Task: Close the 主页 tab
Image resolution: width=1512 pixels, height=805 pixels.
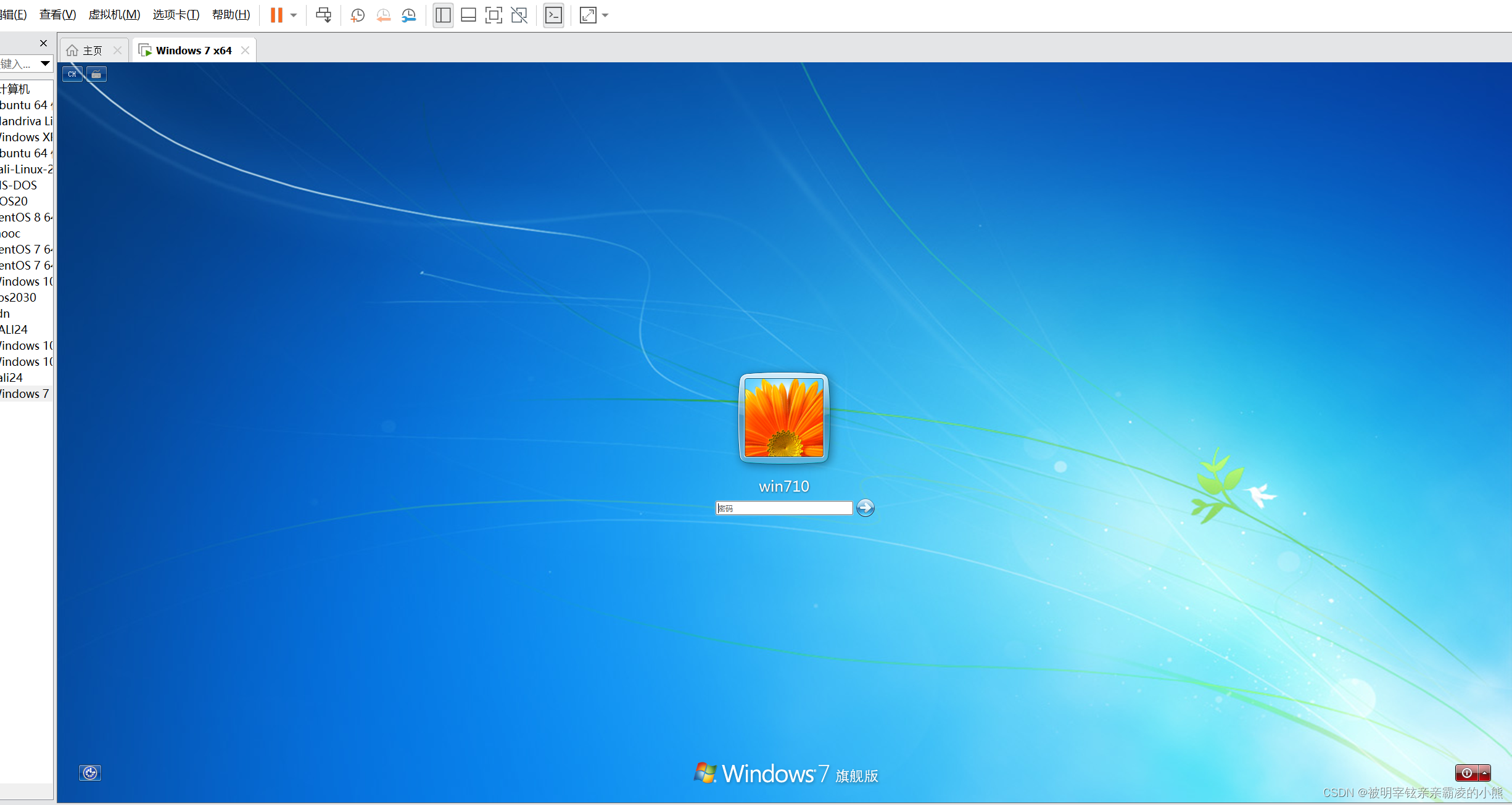Action: tap(117, 51)
